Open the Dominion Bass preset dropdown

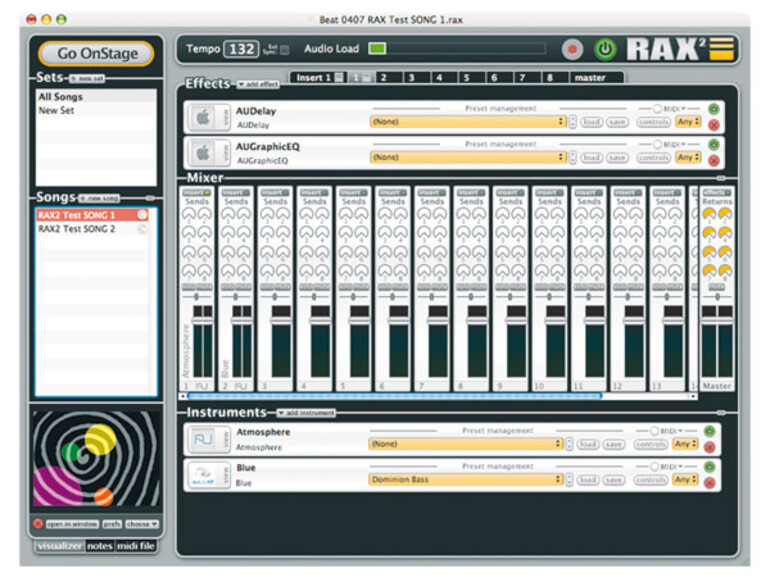(x=467, y=480)
